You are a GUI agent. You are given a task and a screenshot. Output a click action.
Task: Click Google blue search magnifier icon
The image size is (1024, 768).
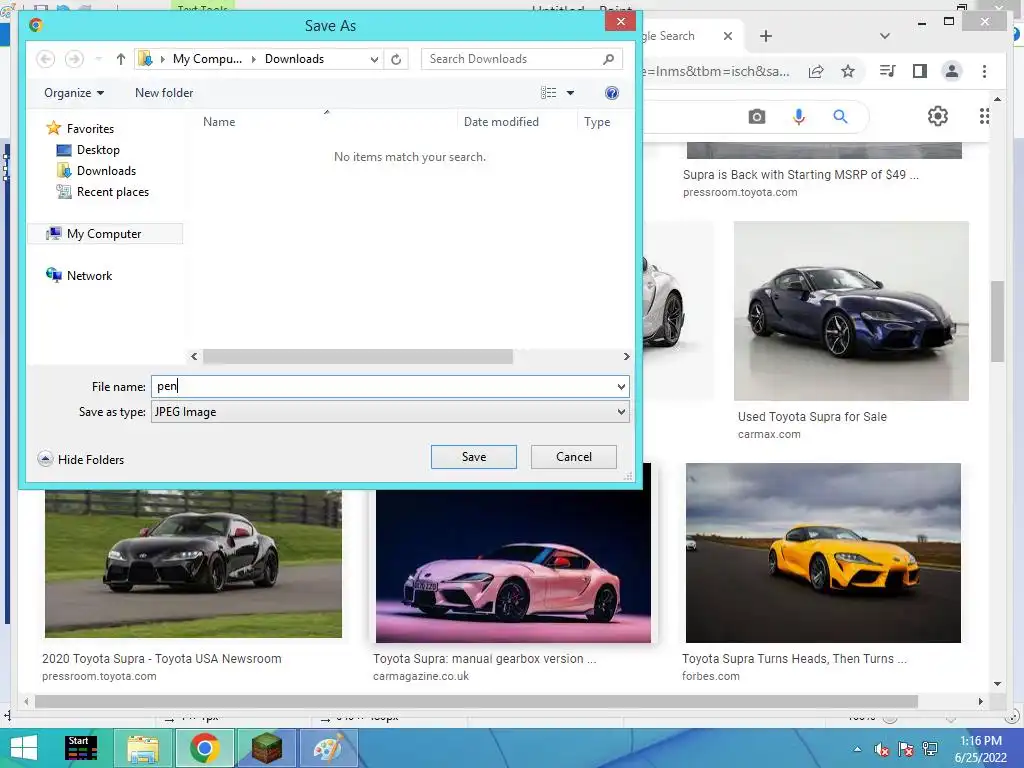click(x=840, y=117)
